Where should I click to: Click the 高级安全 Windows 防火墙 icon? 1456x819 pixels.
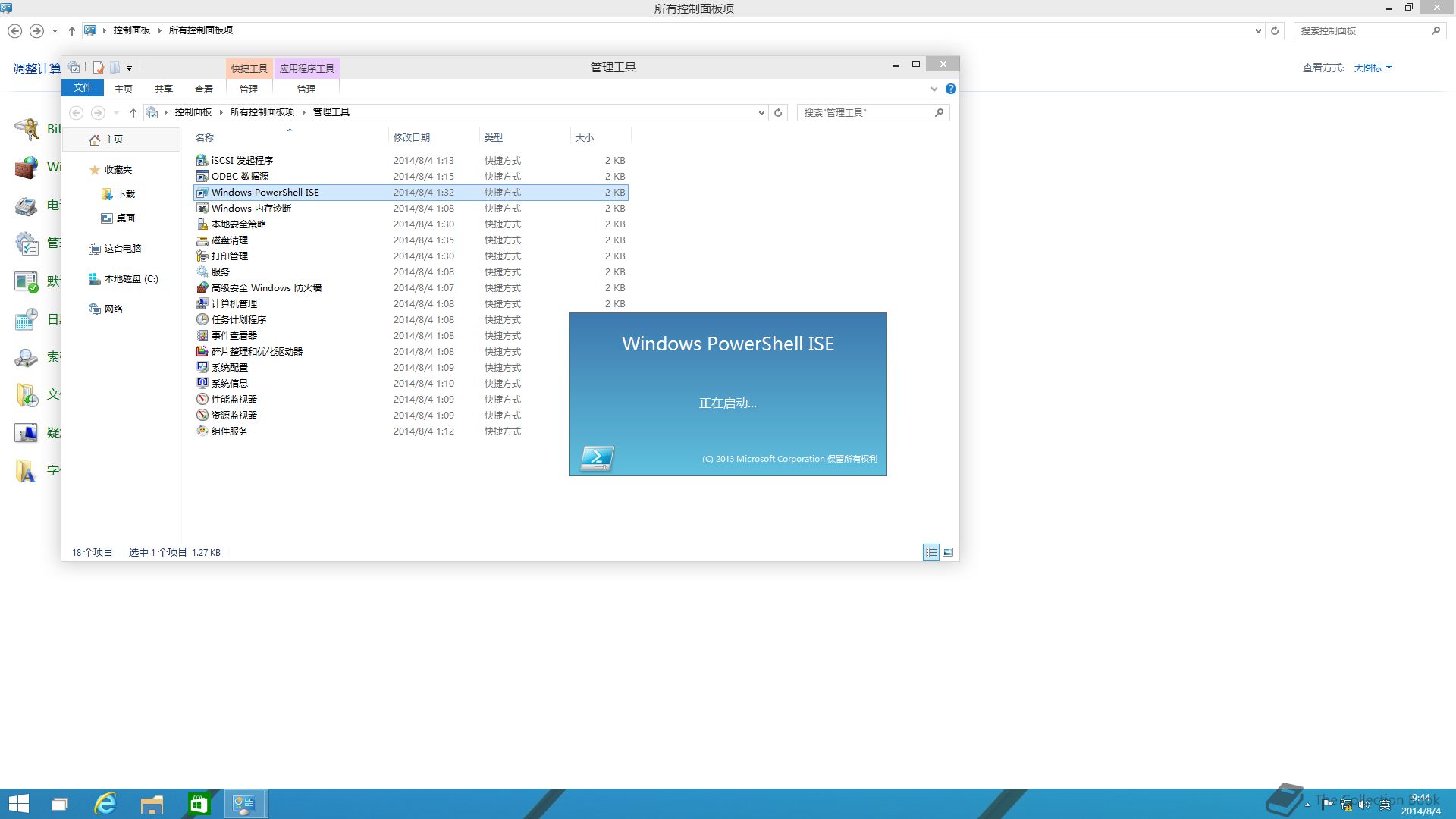click(202, 288)
